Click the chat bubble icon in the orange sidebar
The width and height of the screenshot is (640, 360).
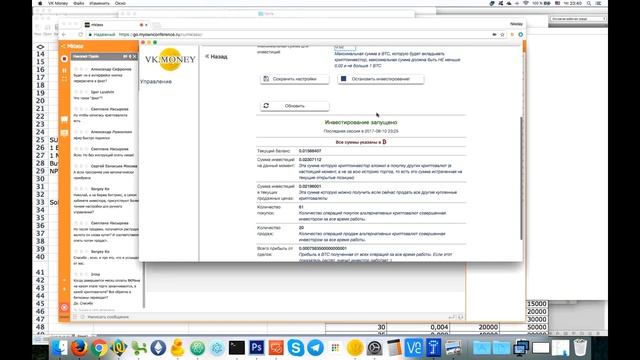64,119
